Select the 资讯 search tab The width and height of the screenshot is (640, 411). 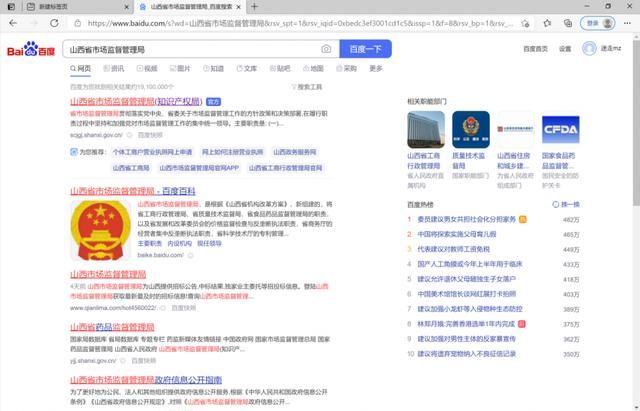click(114, 69)
